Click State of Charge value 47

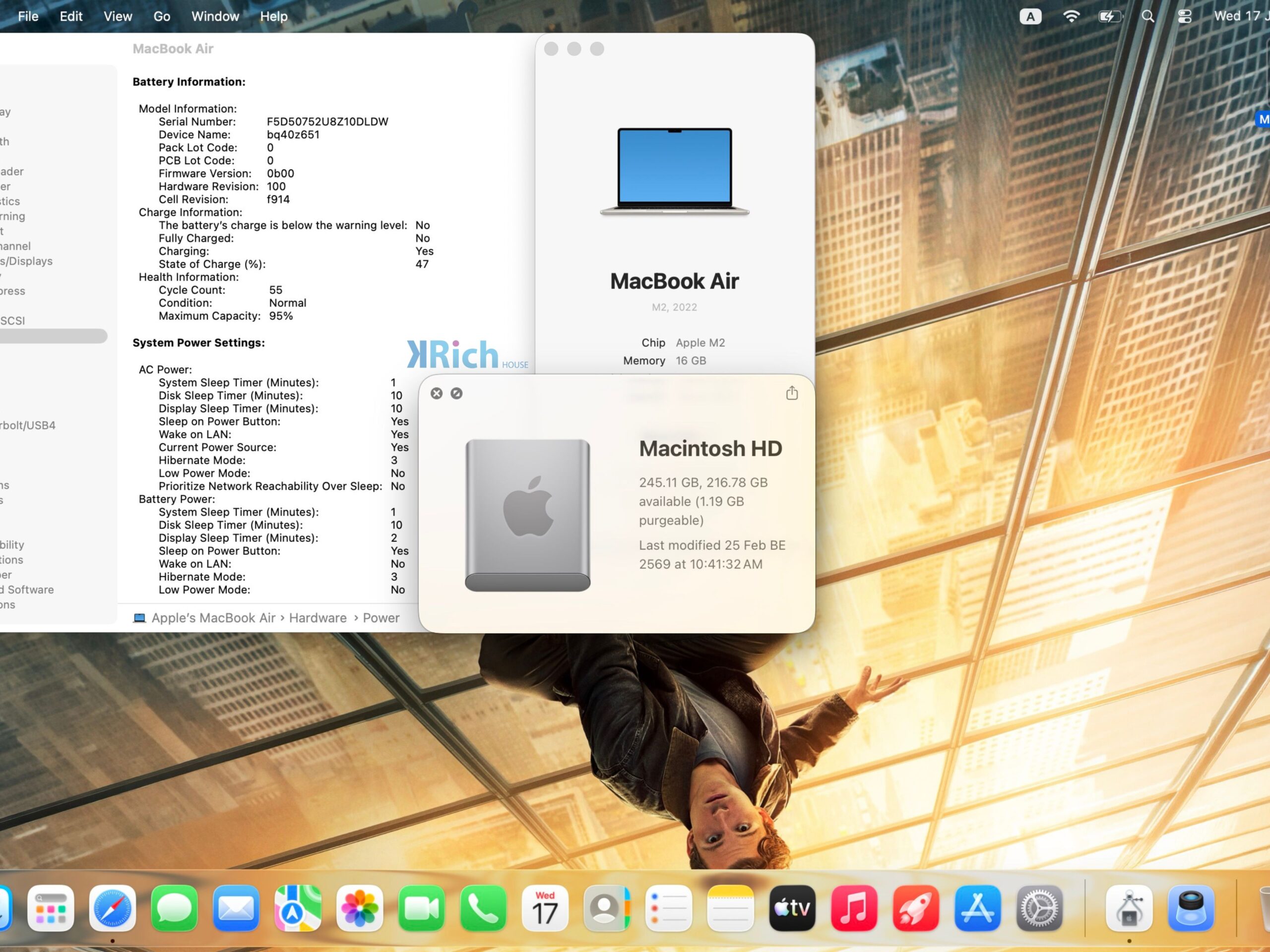click(422, 264)
